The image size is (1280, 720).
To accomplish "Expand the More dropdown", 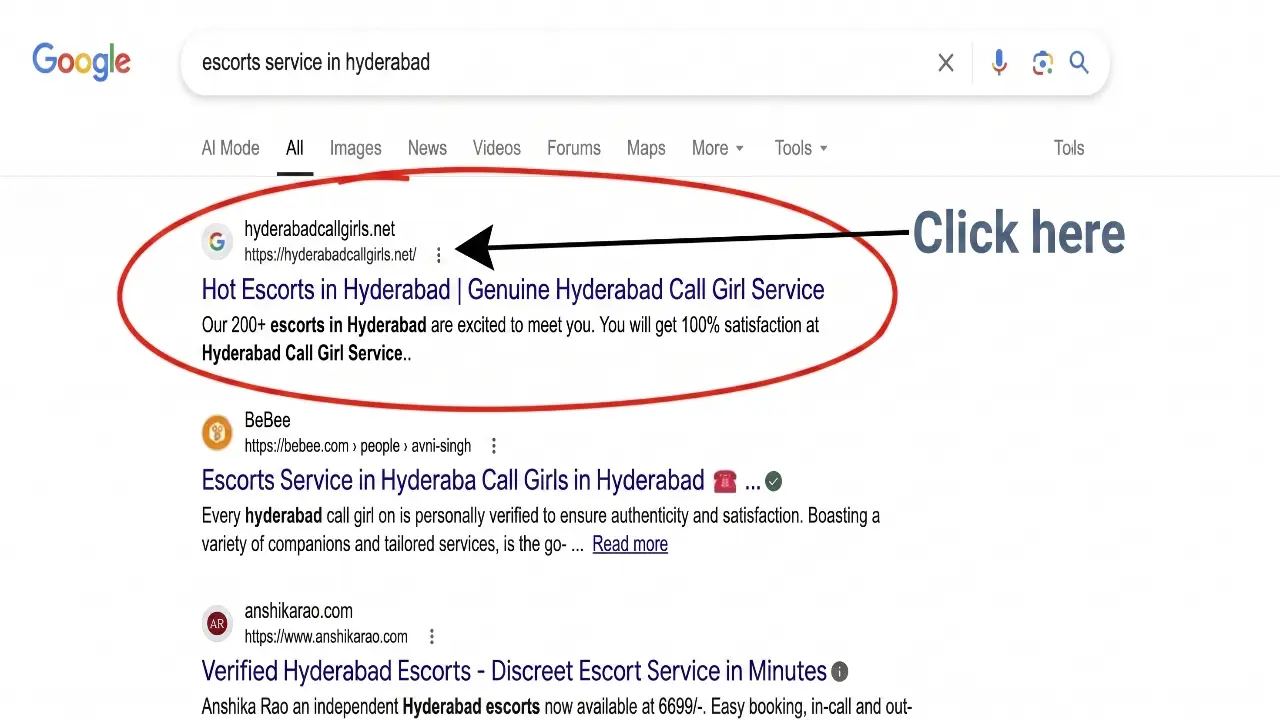I will pos(718,148).
